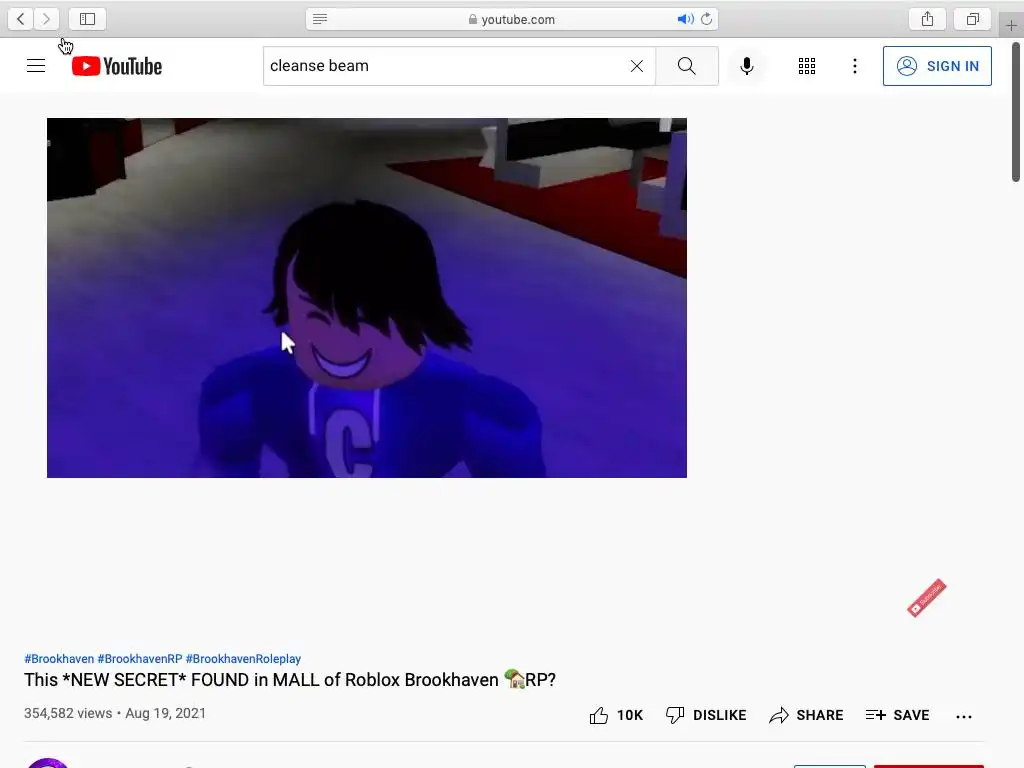Show all tabs overview
Viewport: 1024px width, 768px height.
[972, 19]
